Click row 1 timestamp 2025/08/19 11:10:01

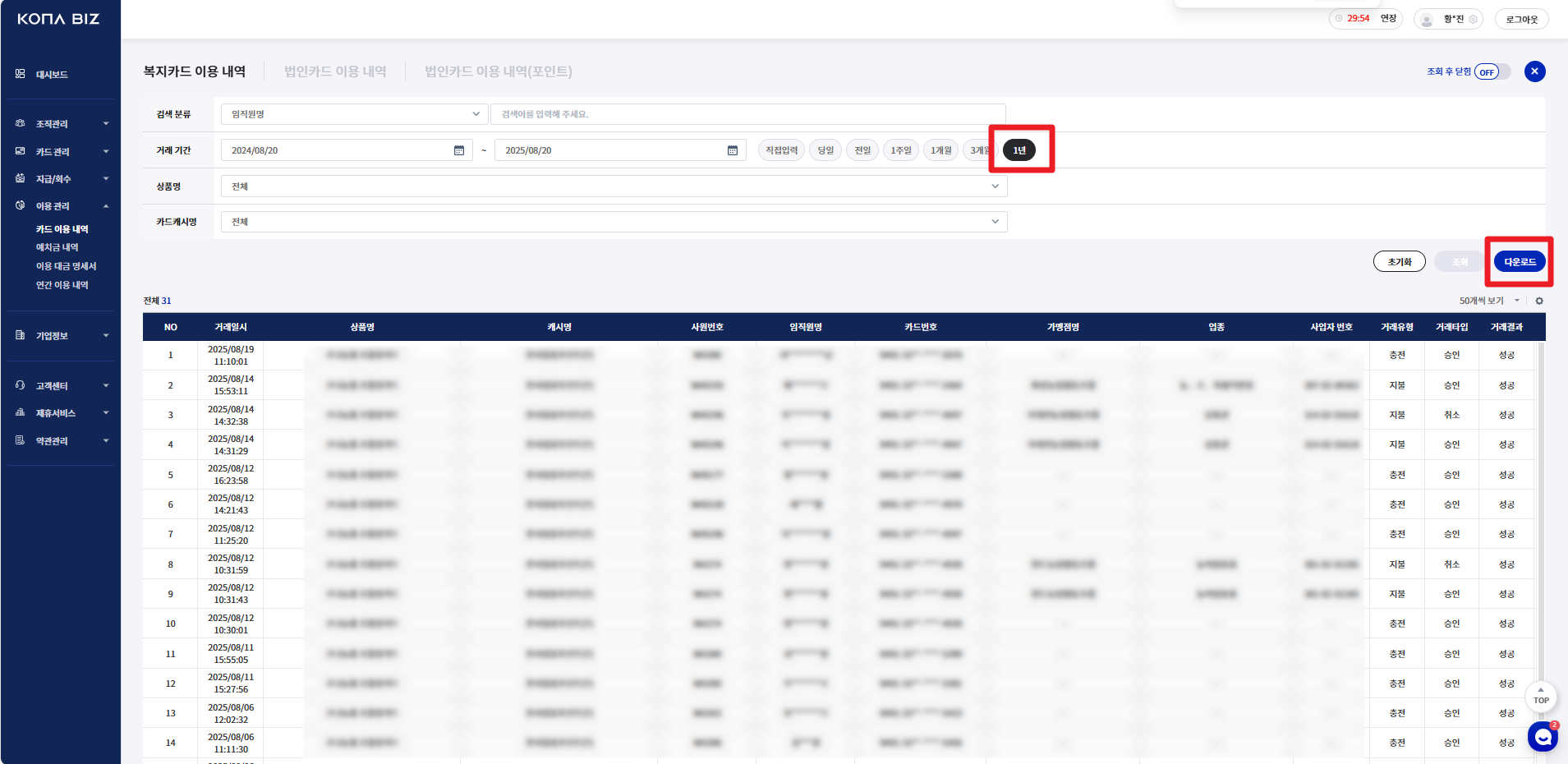[x=231, y=356]
